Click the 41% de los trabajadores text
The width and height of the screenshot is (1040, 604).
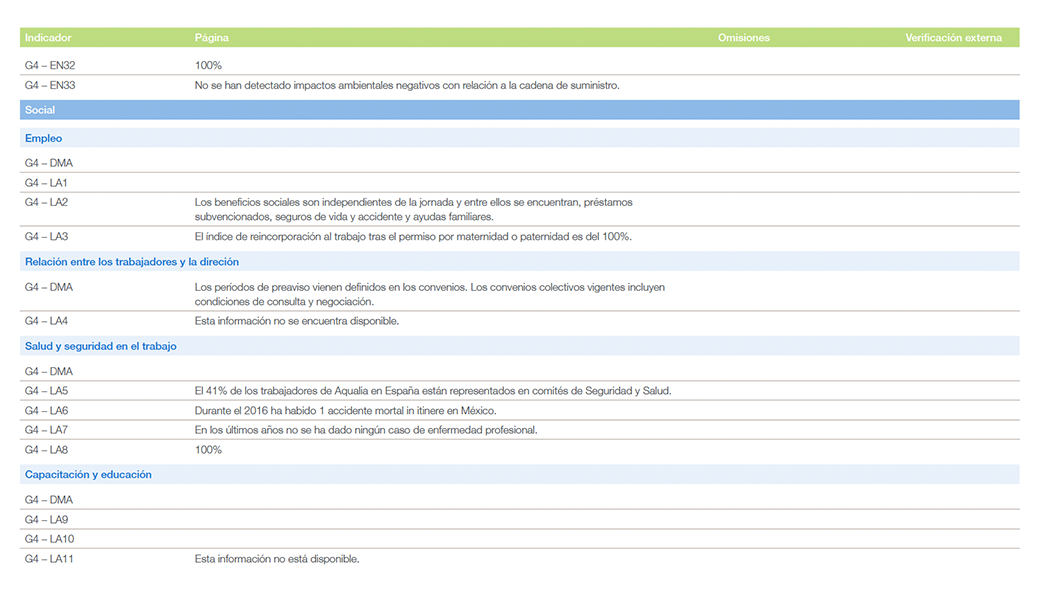pos(432,391)
